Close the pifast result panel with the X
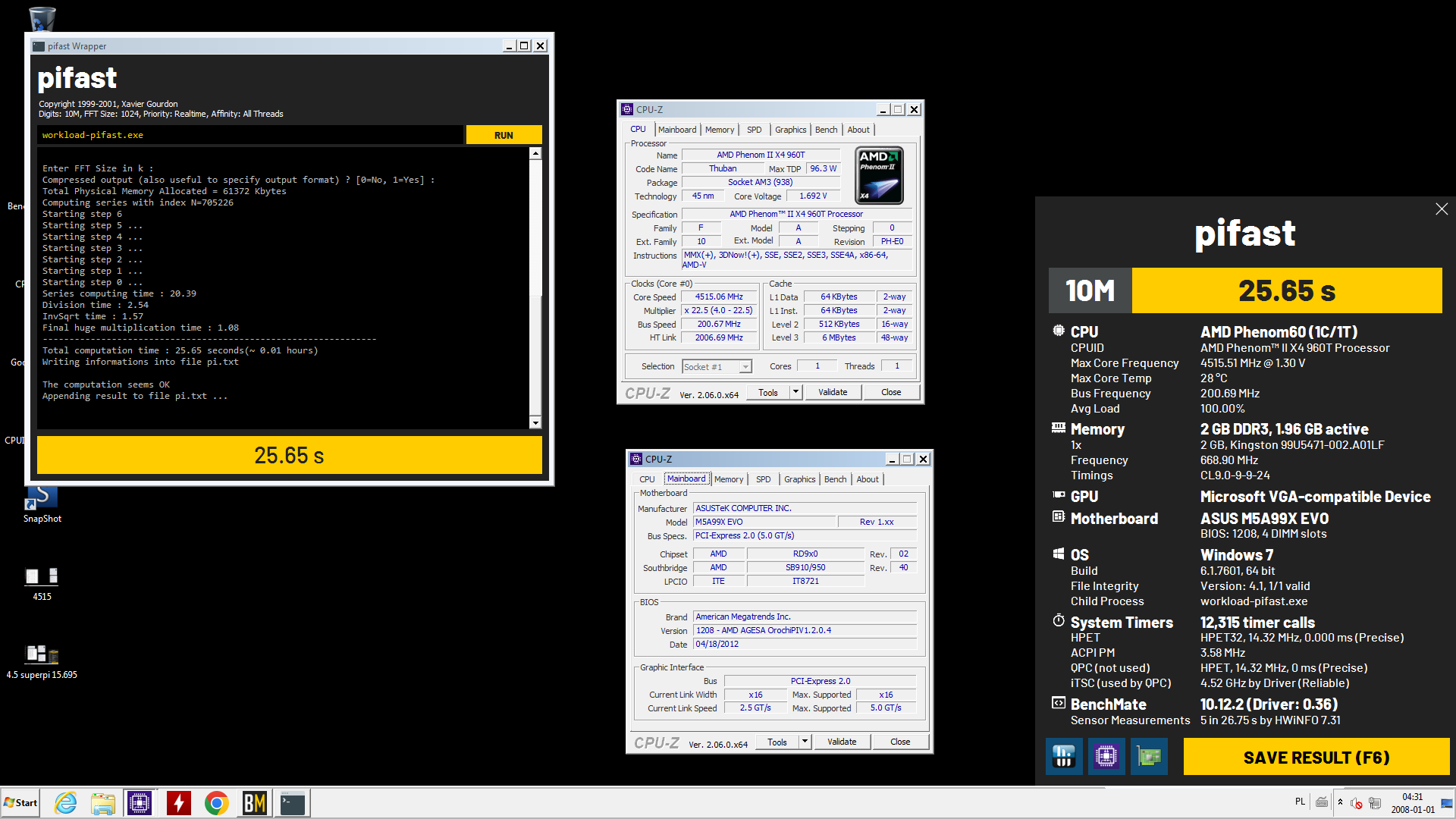This screenshot has width=1456, height=819. click(x=1442, y=209)
